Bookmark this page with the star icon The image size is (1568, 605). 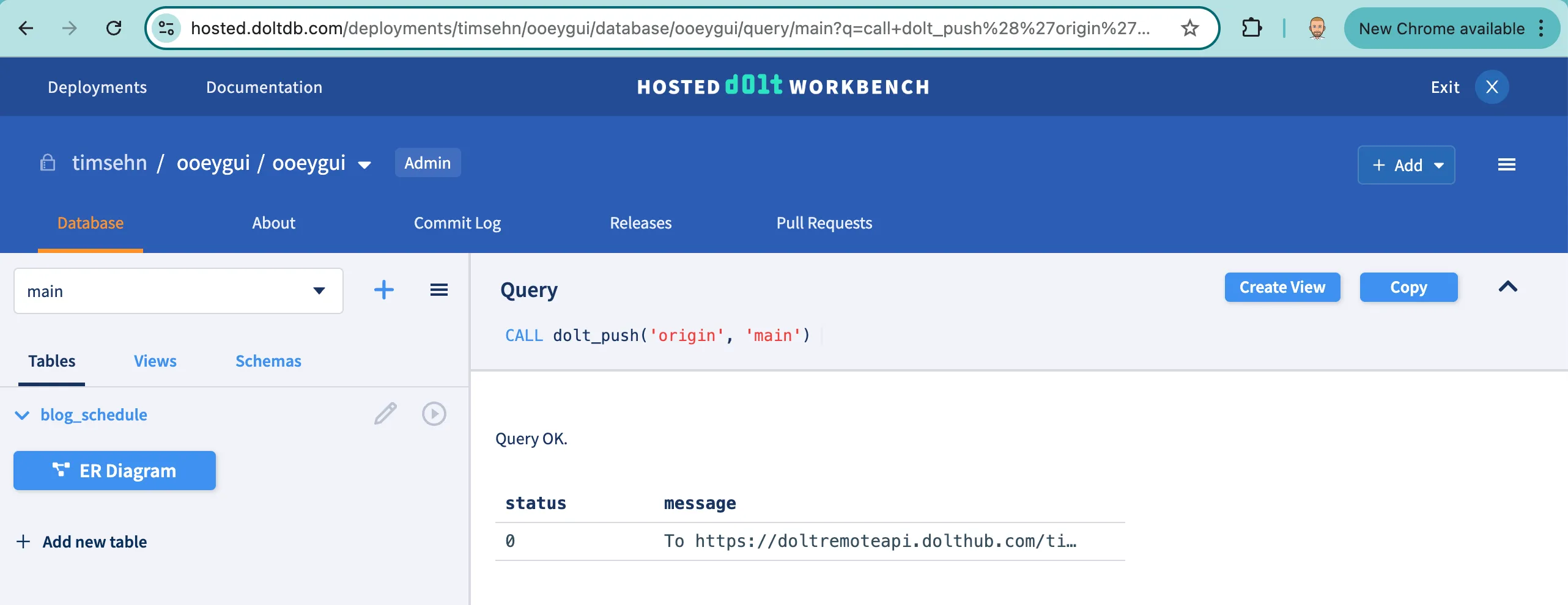pyautogui.click(x=1189, y=28)
